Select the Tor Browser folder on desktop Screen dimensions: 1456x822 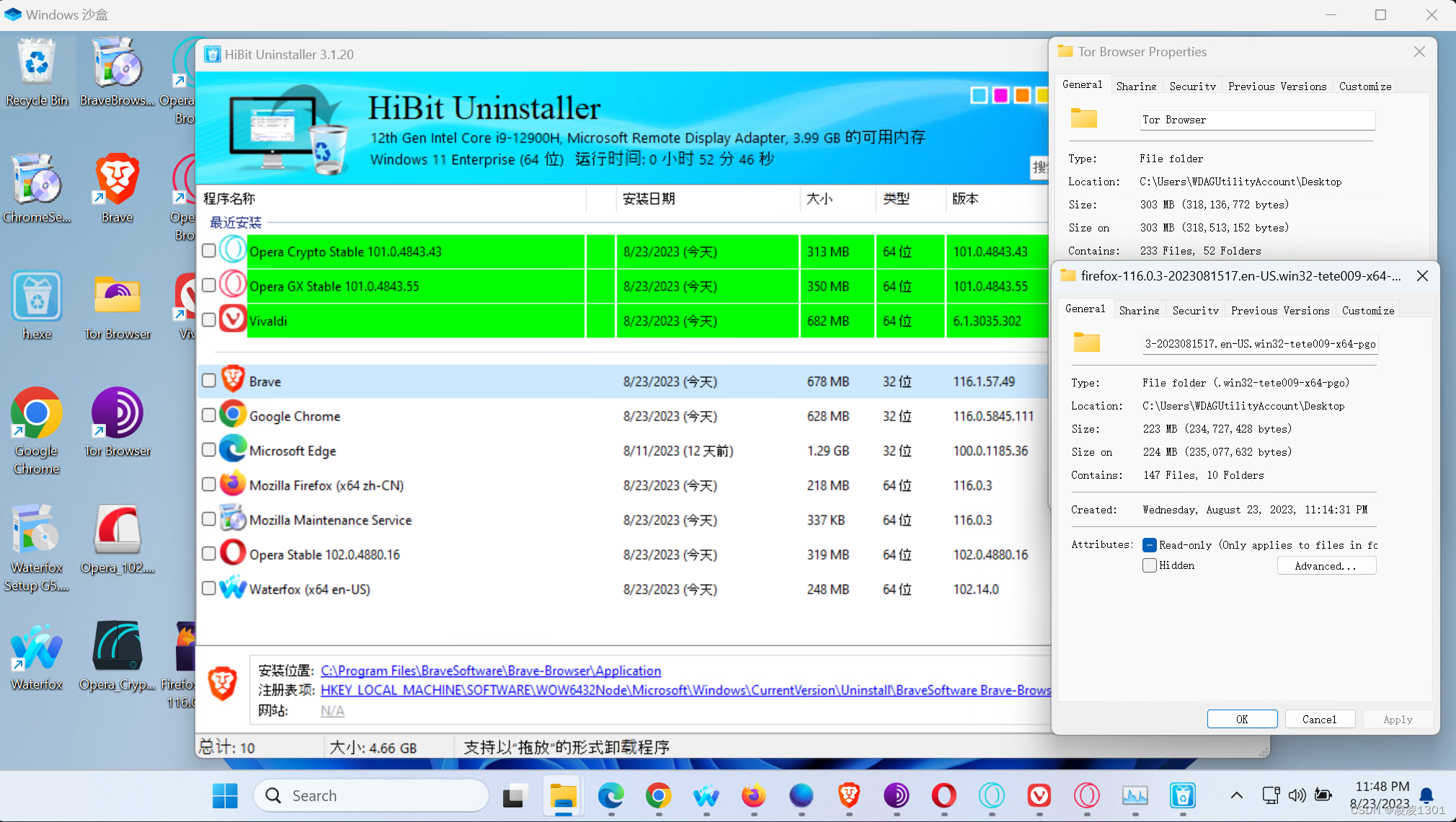pyautogui.click(x=117, y=306)
